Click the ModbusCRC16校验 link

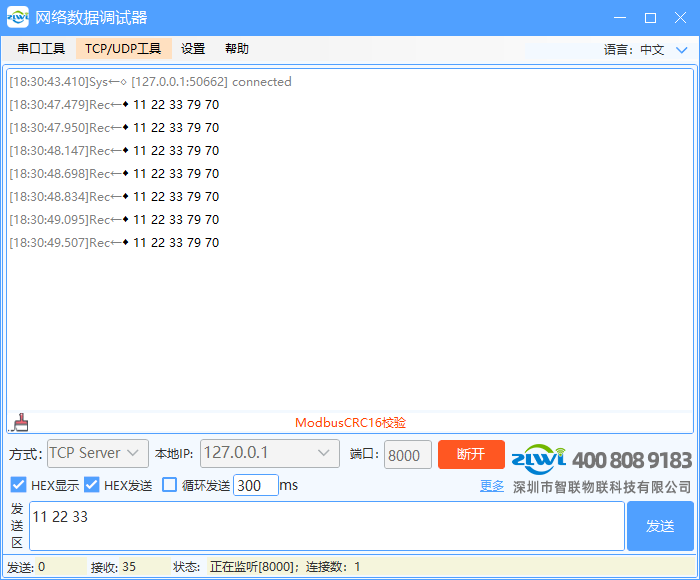[x=350, y=423]
